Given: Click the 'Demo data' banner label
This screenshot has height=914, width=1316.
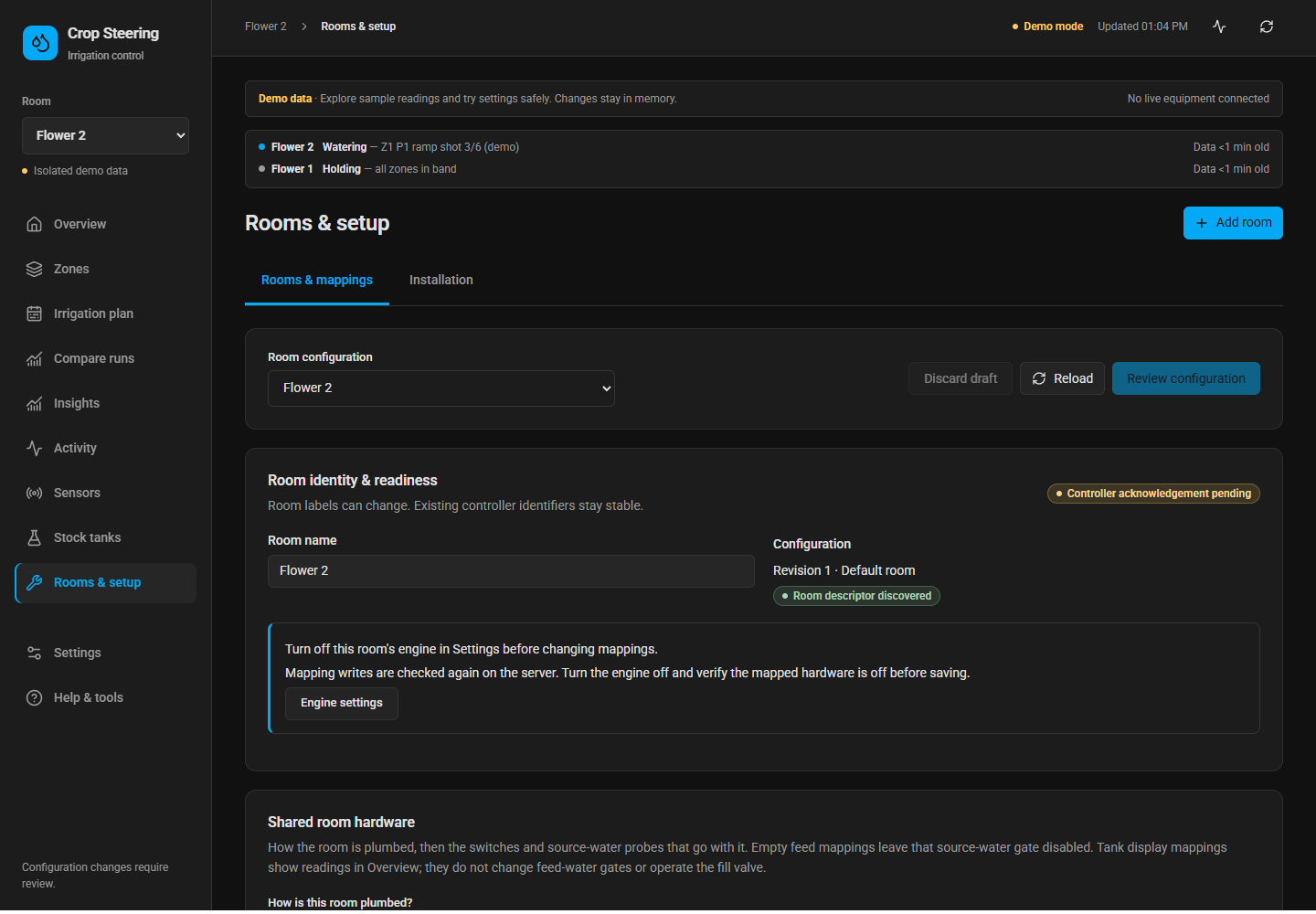Looking at the screenshot, I should click(x=285, y=99).
